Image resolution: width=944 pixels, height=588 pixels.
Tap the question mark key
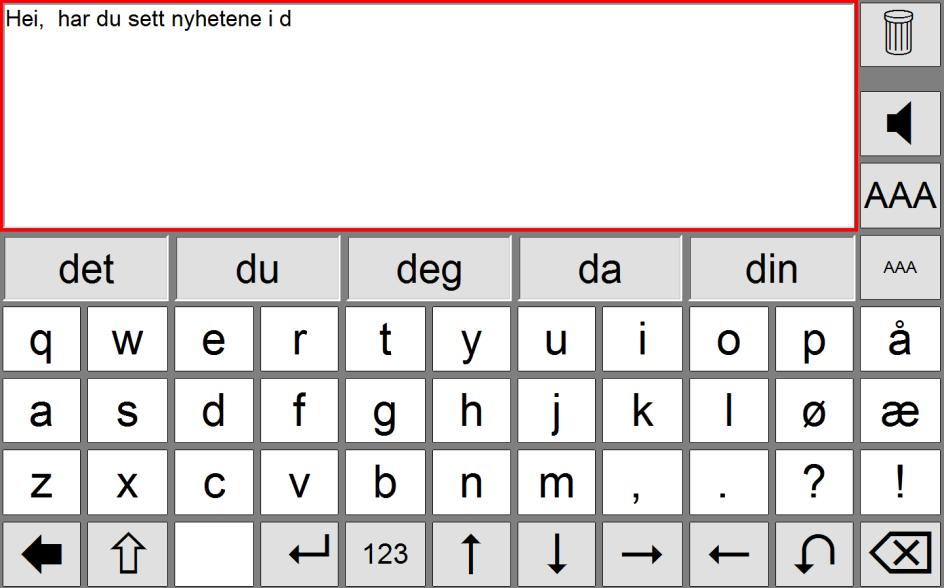click(814, 482)
